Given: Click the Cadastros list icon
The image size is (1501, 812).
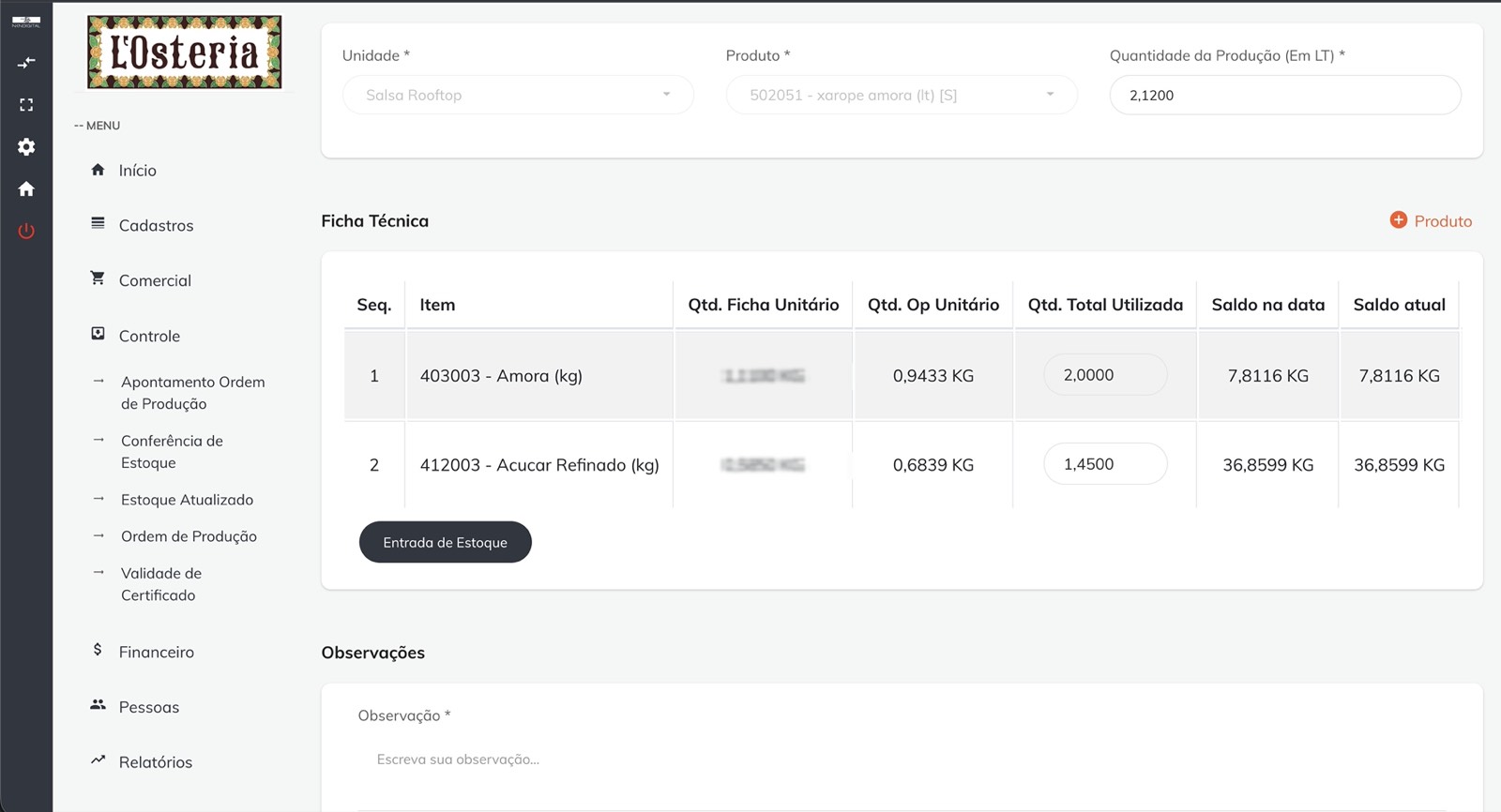Looking at the screenshot, I should click(98, 223).
